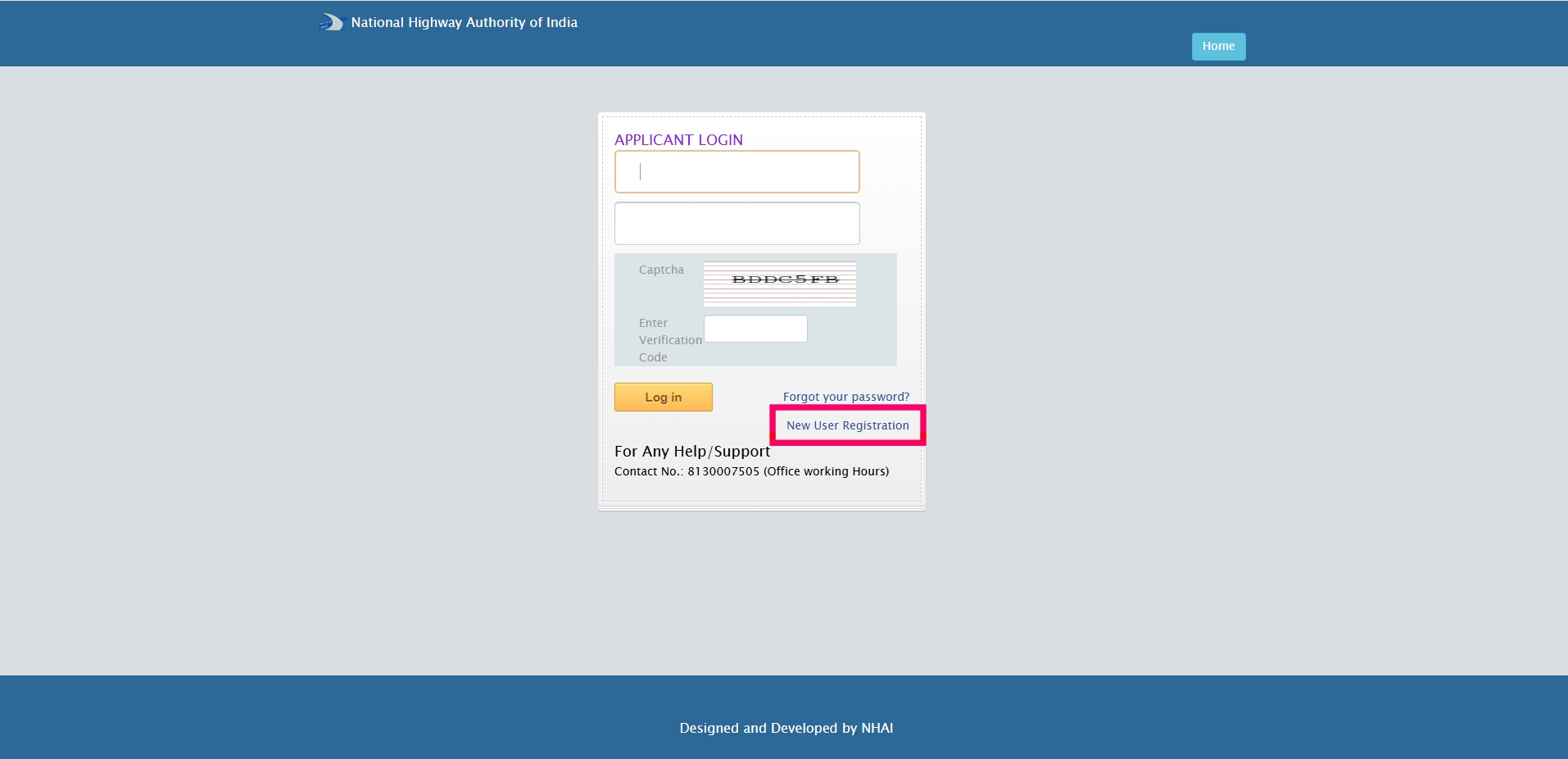The width and height of the screenshot is (1568, 759).
Task: Click the blue header bar area
Action: tap(819, 33)
